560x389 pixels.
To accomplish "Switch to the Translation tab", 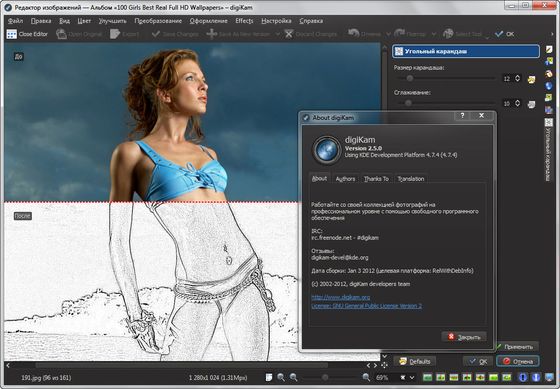I will (x=411, y=179).
